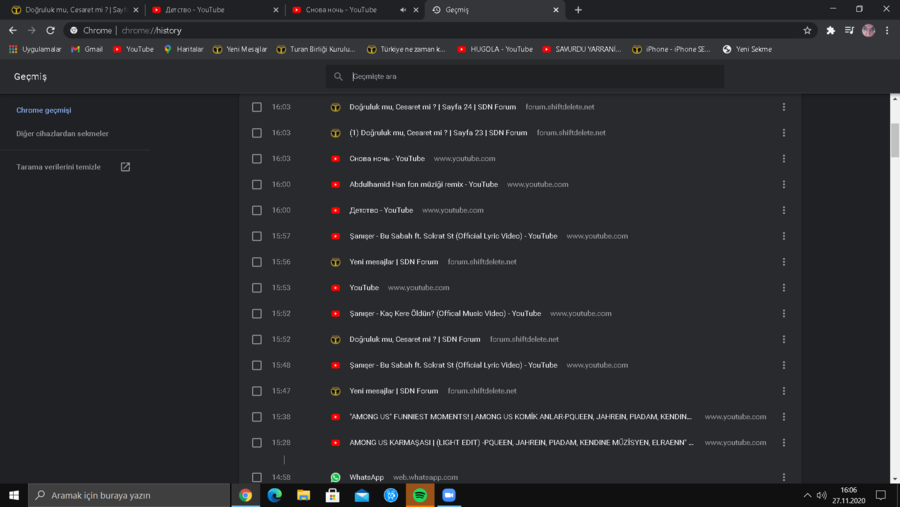Select Diğer cihazlardan sekmeler in sidebar

(x=62, y=134)
